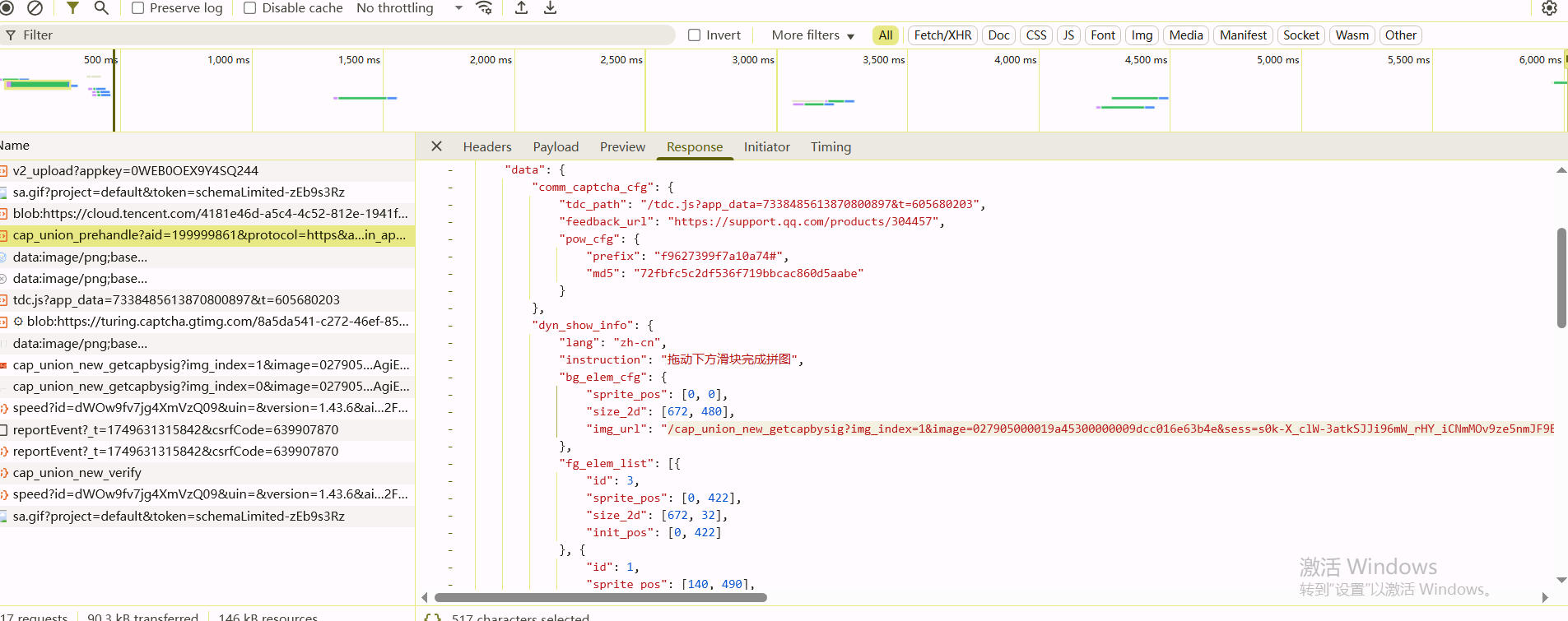
Task: Check the Invert filter checkbox
Action: tap(695, 35)
